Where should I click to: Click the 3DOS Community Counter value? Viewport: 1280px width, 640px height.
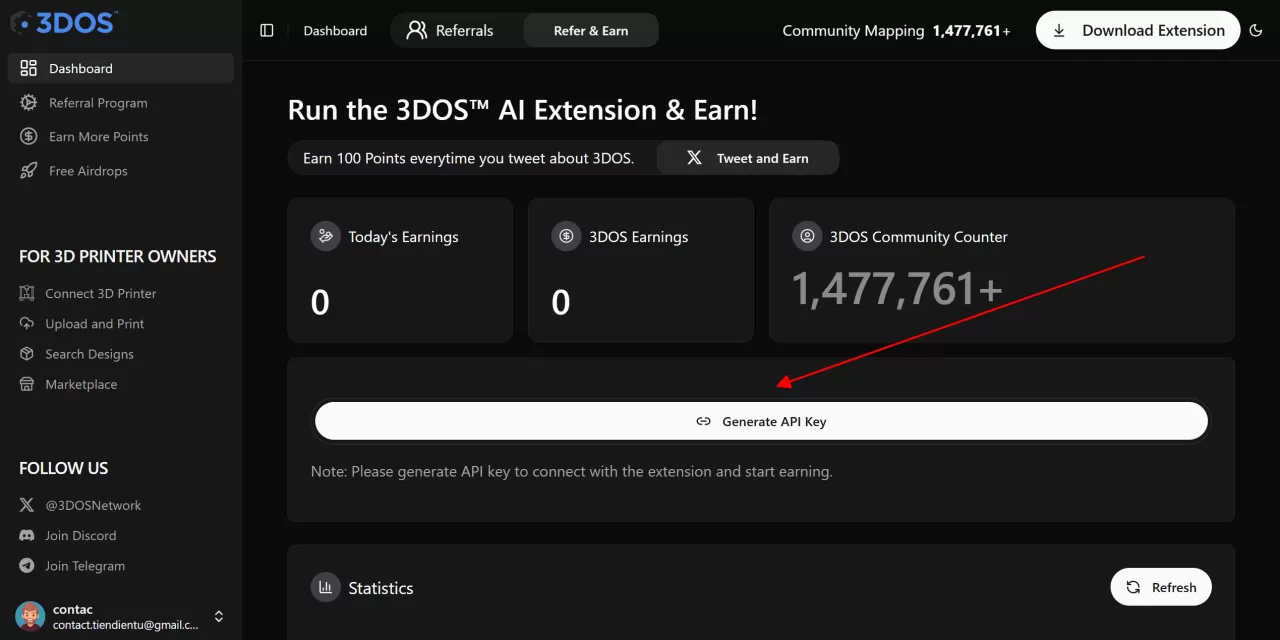[897, 289]
